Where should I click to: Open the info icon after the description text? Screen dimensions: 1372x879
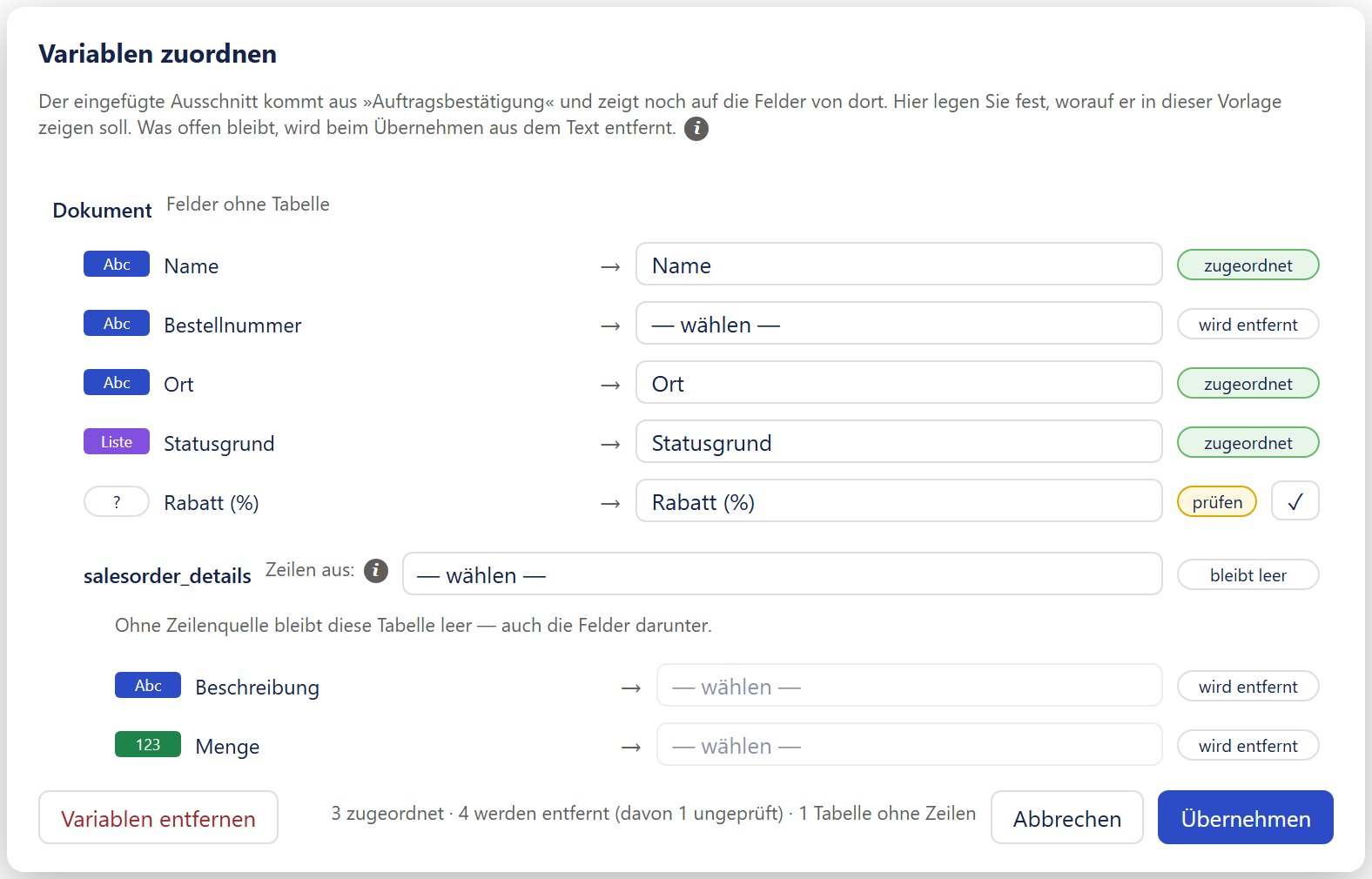696,129
